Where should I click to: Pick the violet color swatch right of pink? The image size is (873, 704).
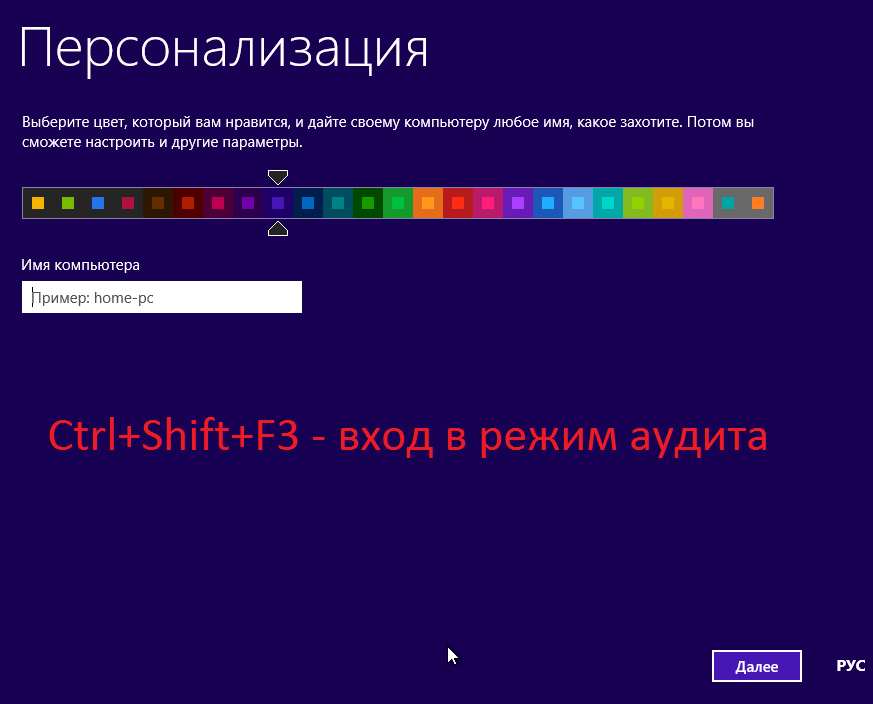click(x=516, y=202)
